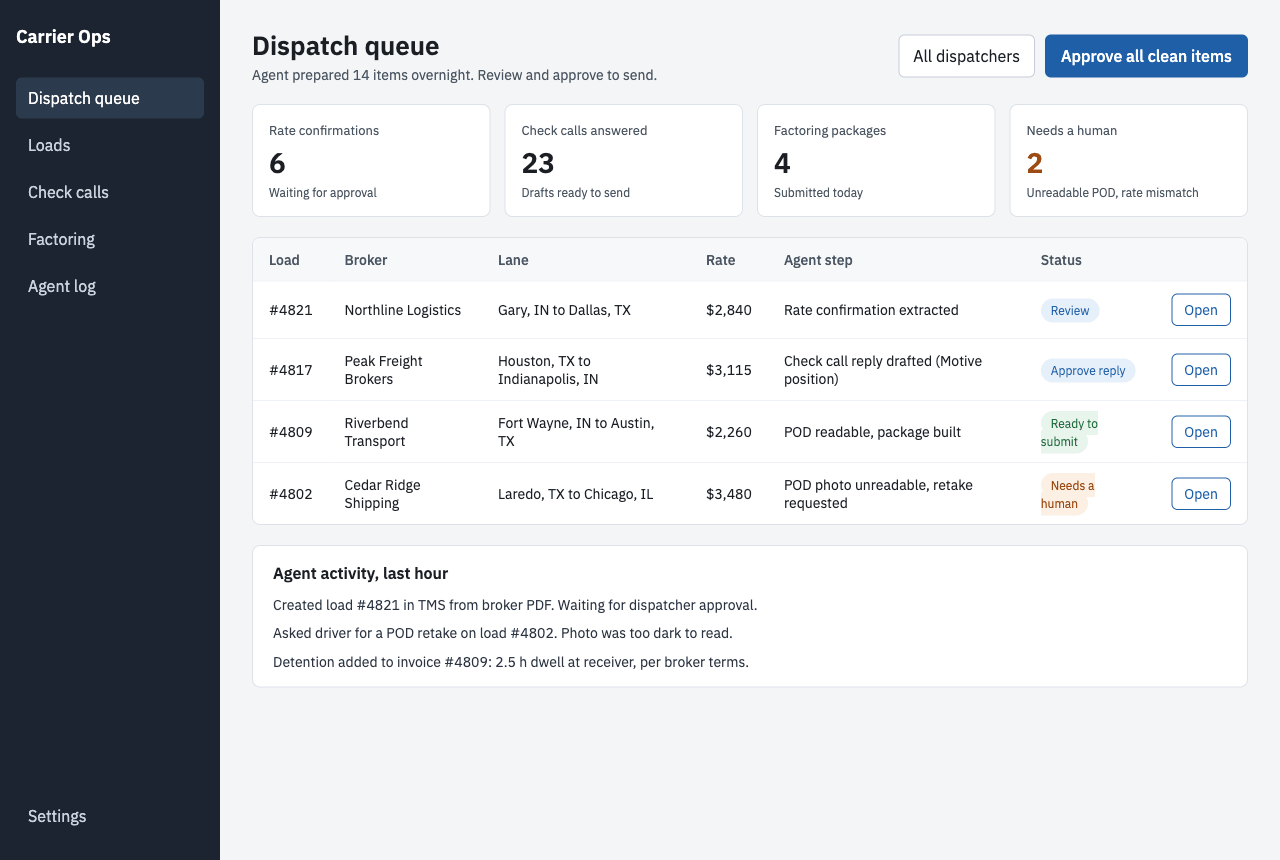Click the Broker column header
This screenshot has width=1280, height=860.
point(366,260)
